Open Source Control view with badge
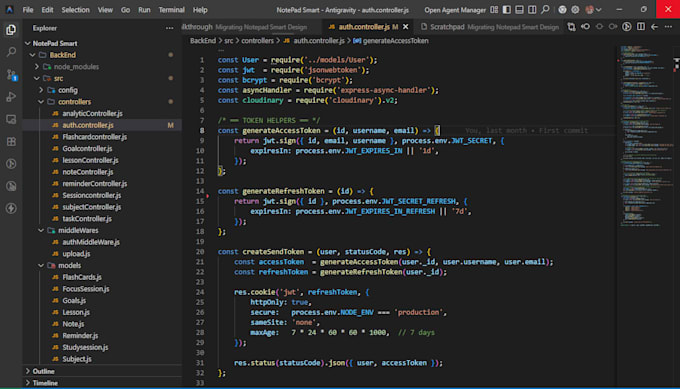 click(11, 75)
